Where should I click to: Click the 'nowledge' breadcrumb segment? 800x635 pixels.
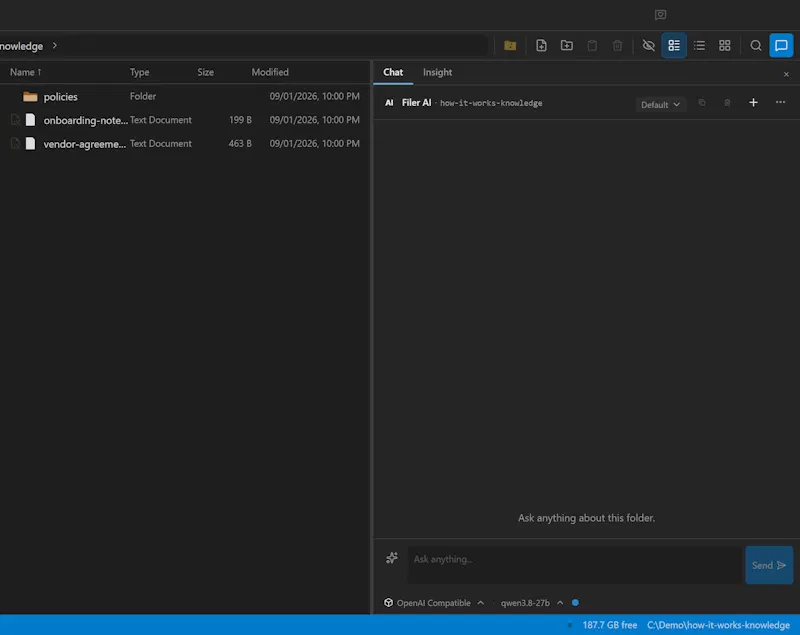click(x=21, y=46)
